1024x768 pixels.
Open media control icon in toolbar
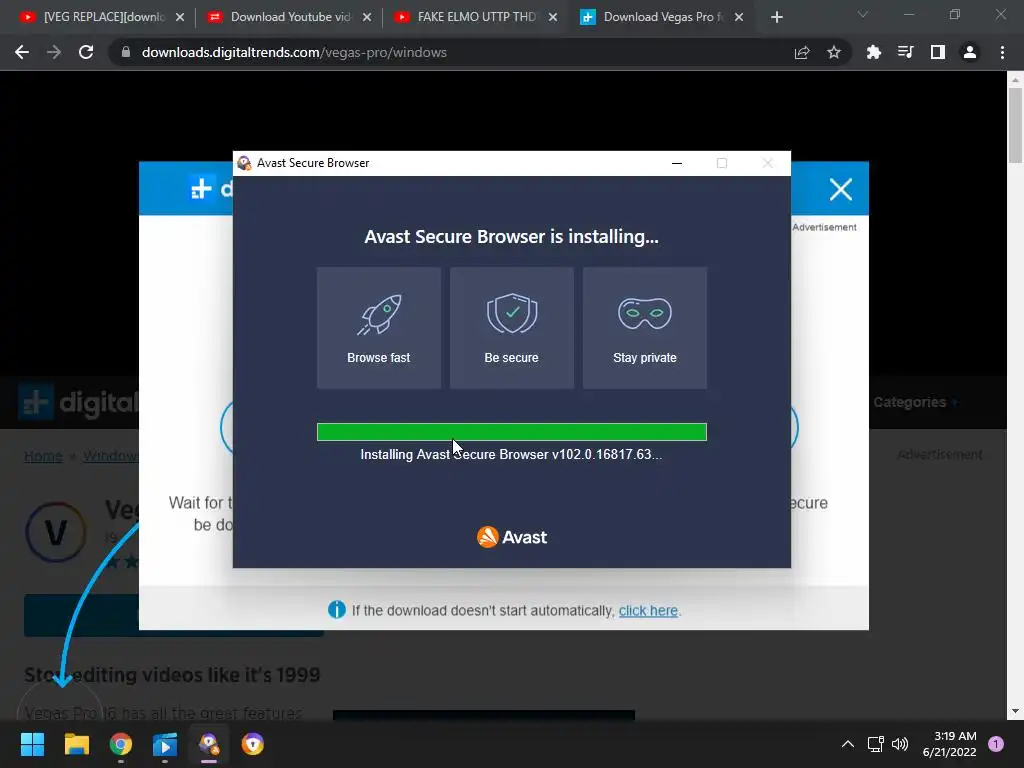click(x=906, y=52)
